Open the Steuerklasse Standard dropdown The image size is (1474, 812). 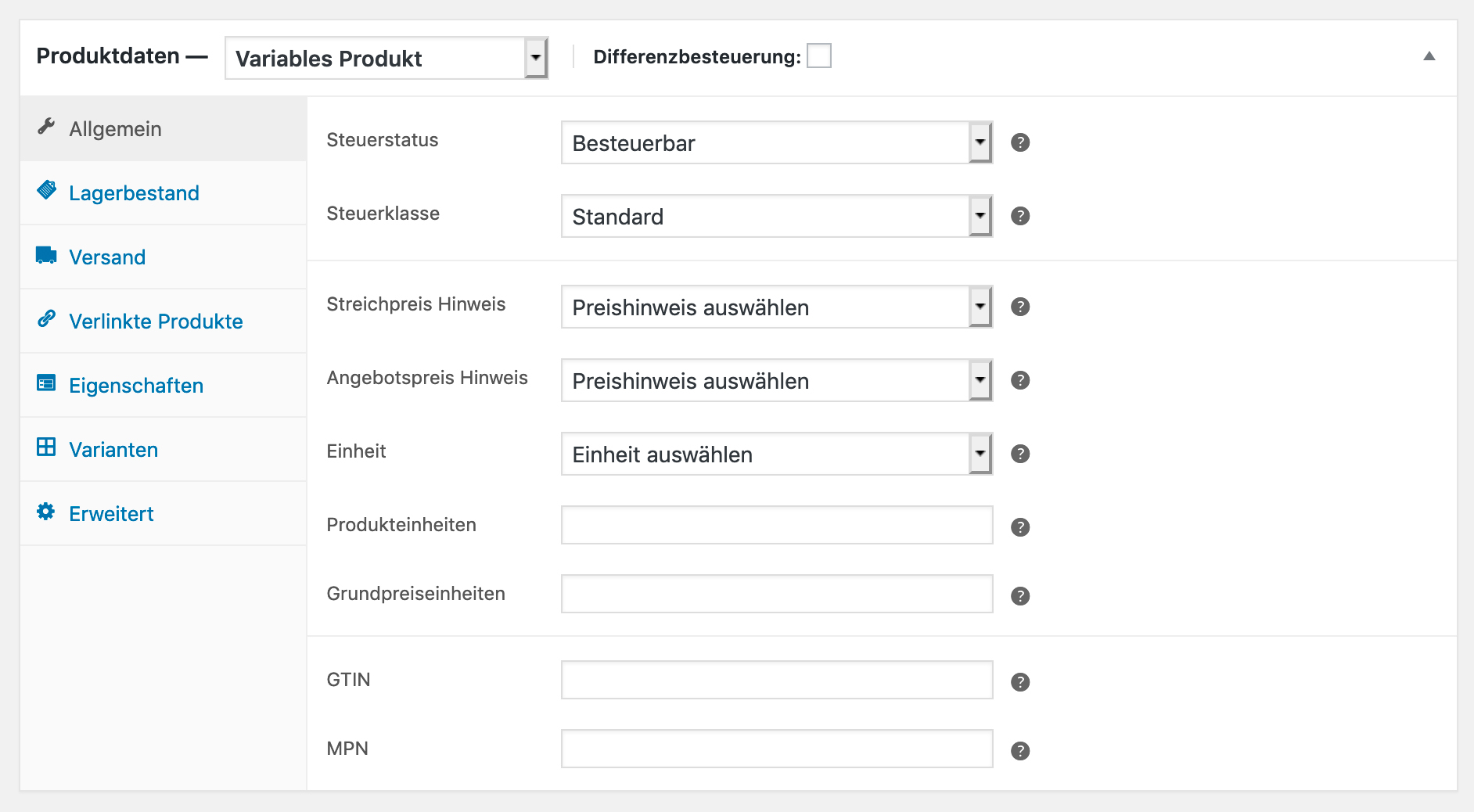click(x=777, y=216)
